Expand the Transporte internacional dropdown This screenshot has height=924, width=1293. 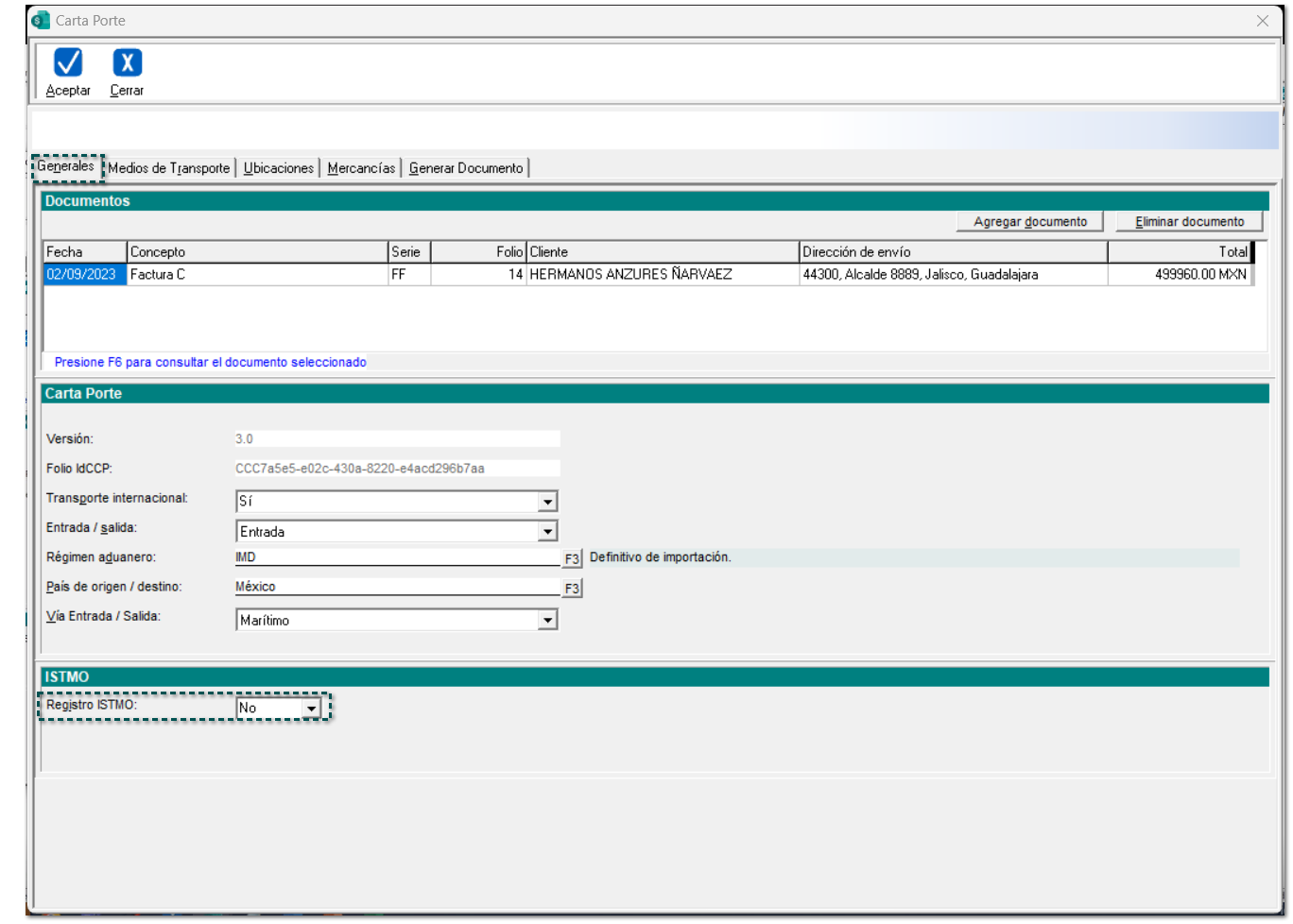point(547,502)
